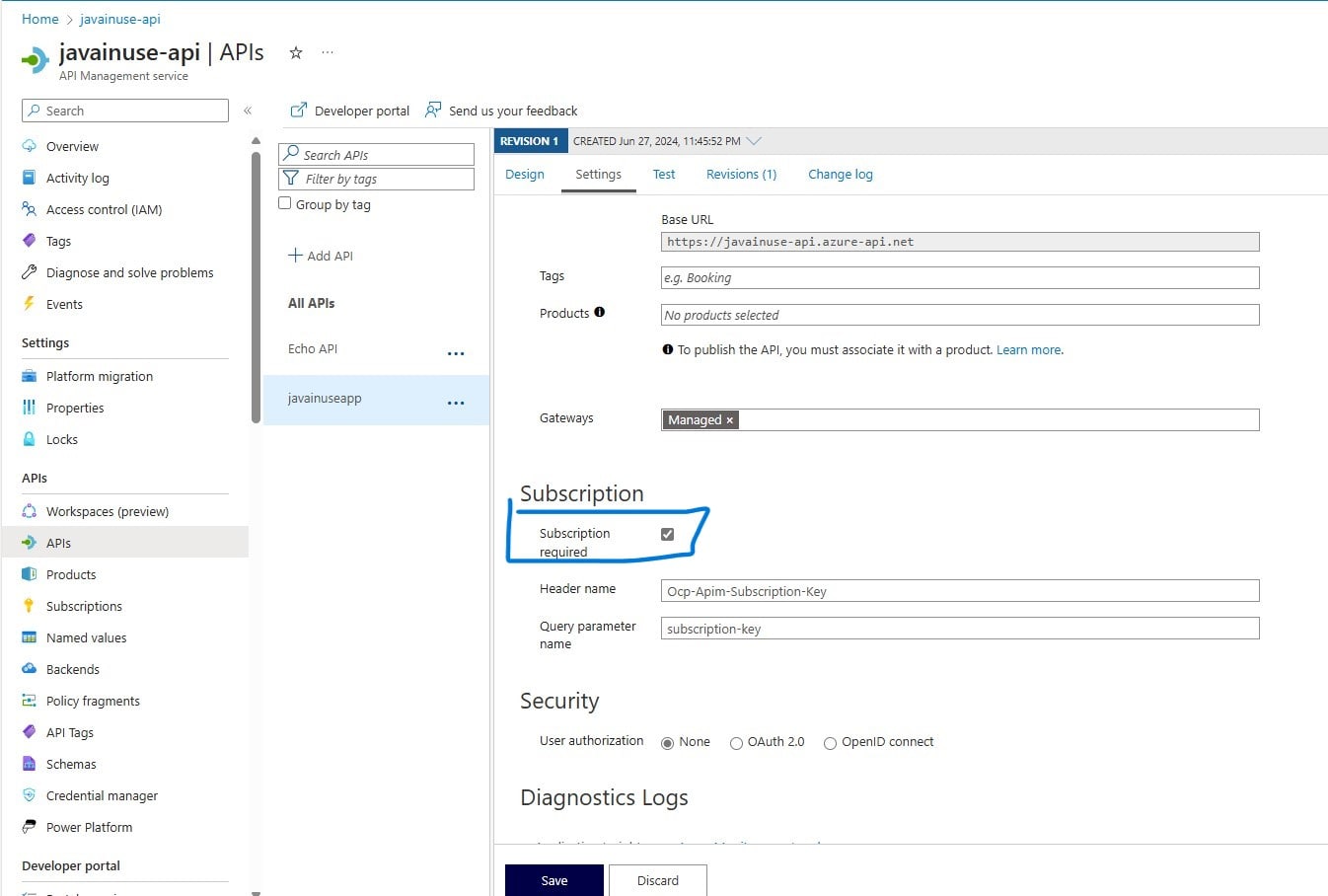
Task: Click the Filter by tags field
Action: click(377, 179)
